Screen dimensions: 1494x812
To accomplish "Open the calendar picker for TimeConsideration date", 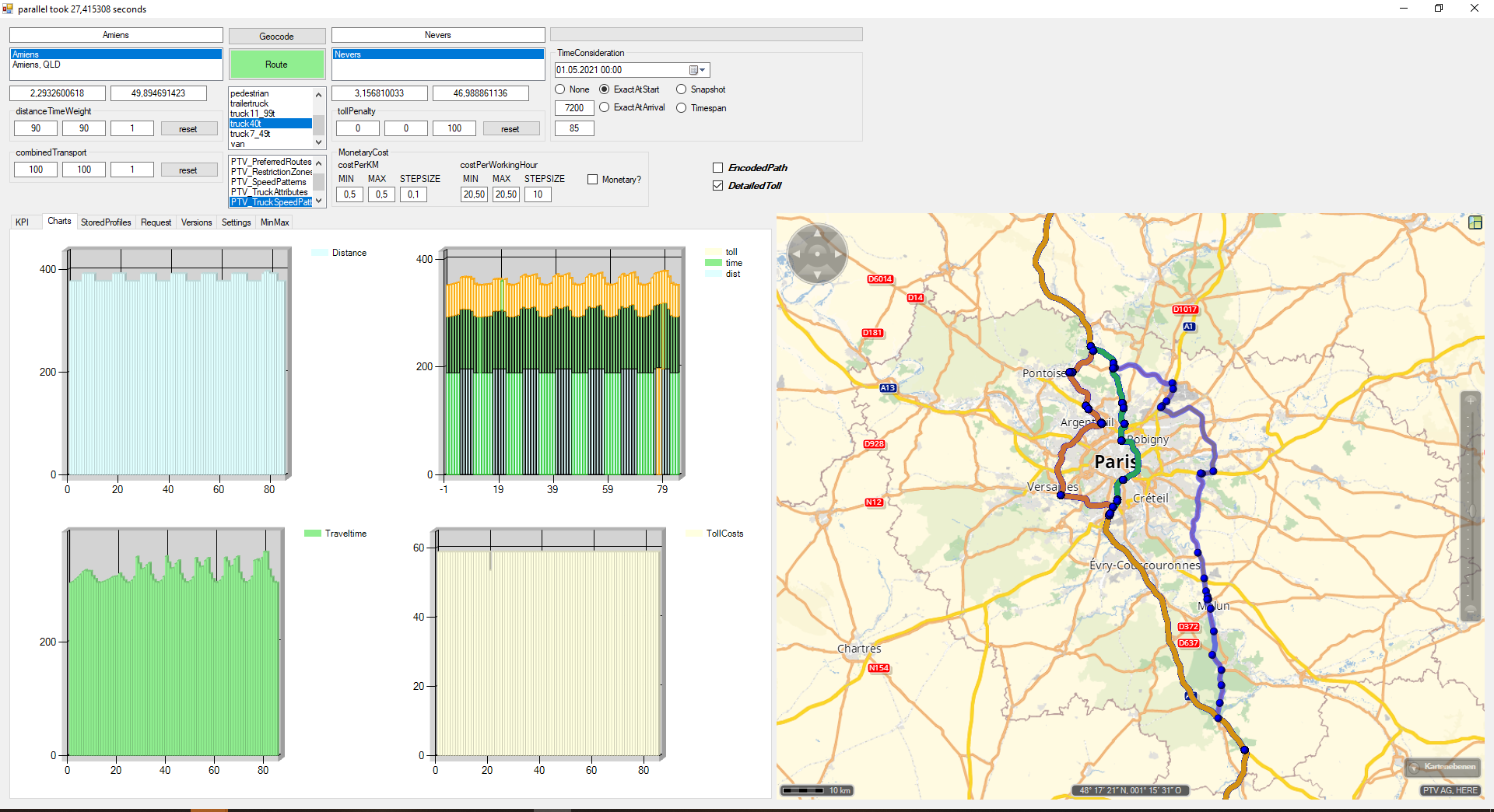I will point(696,70).
